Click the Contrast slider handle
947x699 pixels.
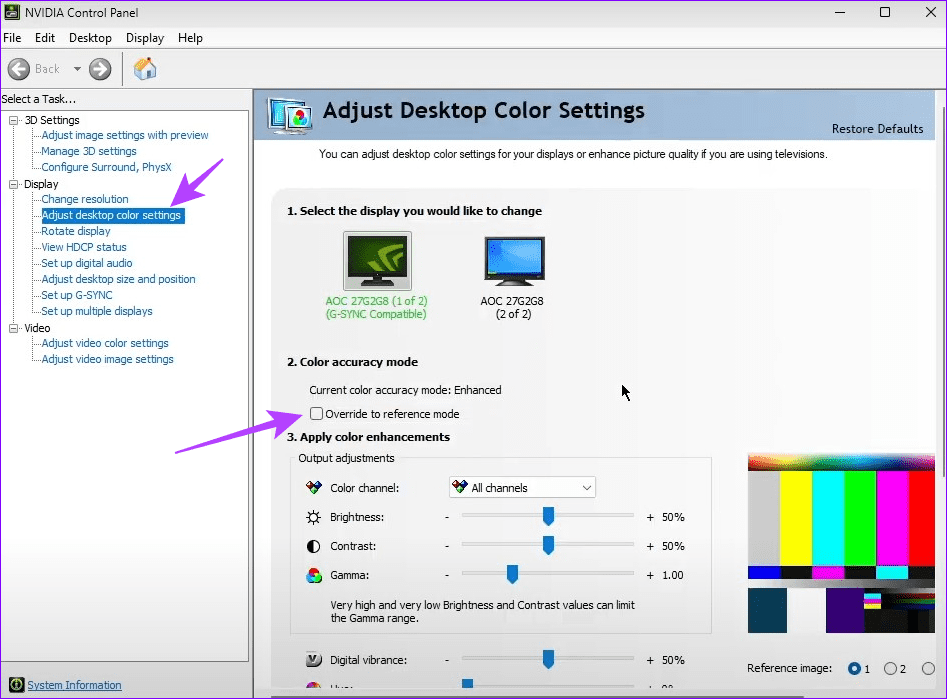point(548,546)
